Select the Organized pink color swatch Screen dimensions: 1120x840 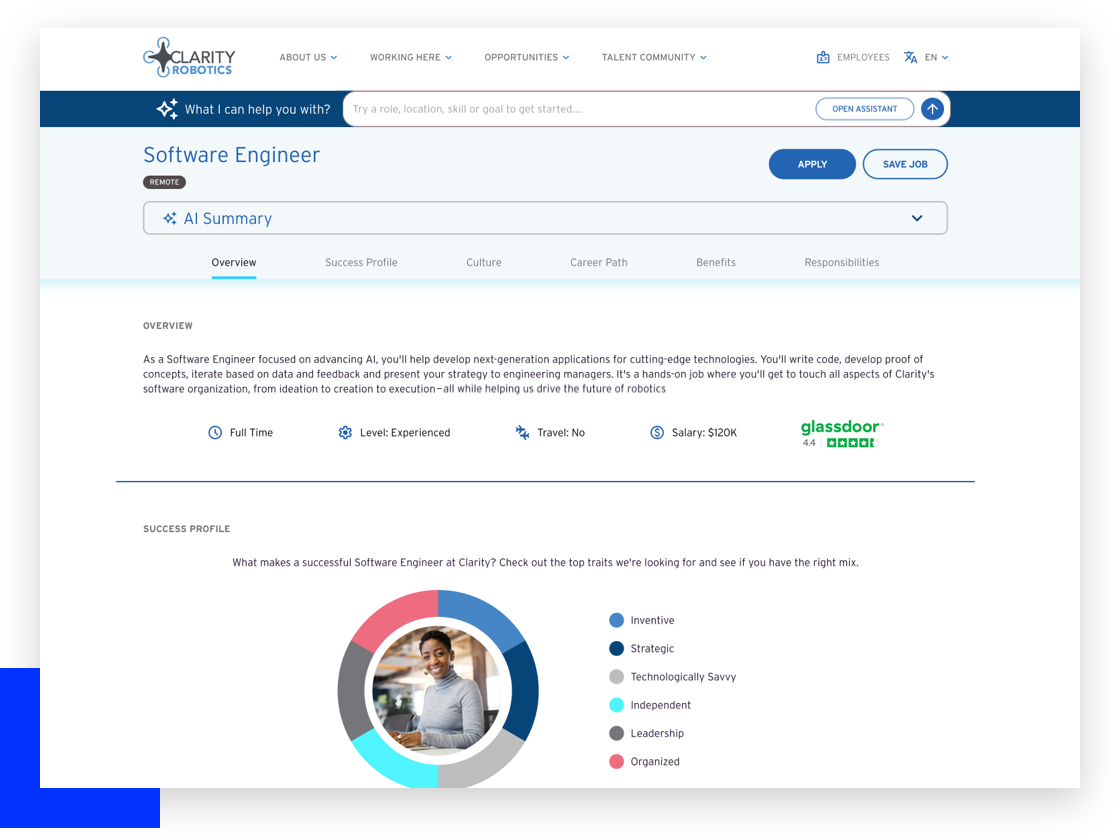(617, 762)
